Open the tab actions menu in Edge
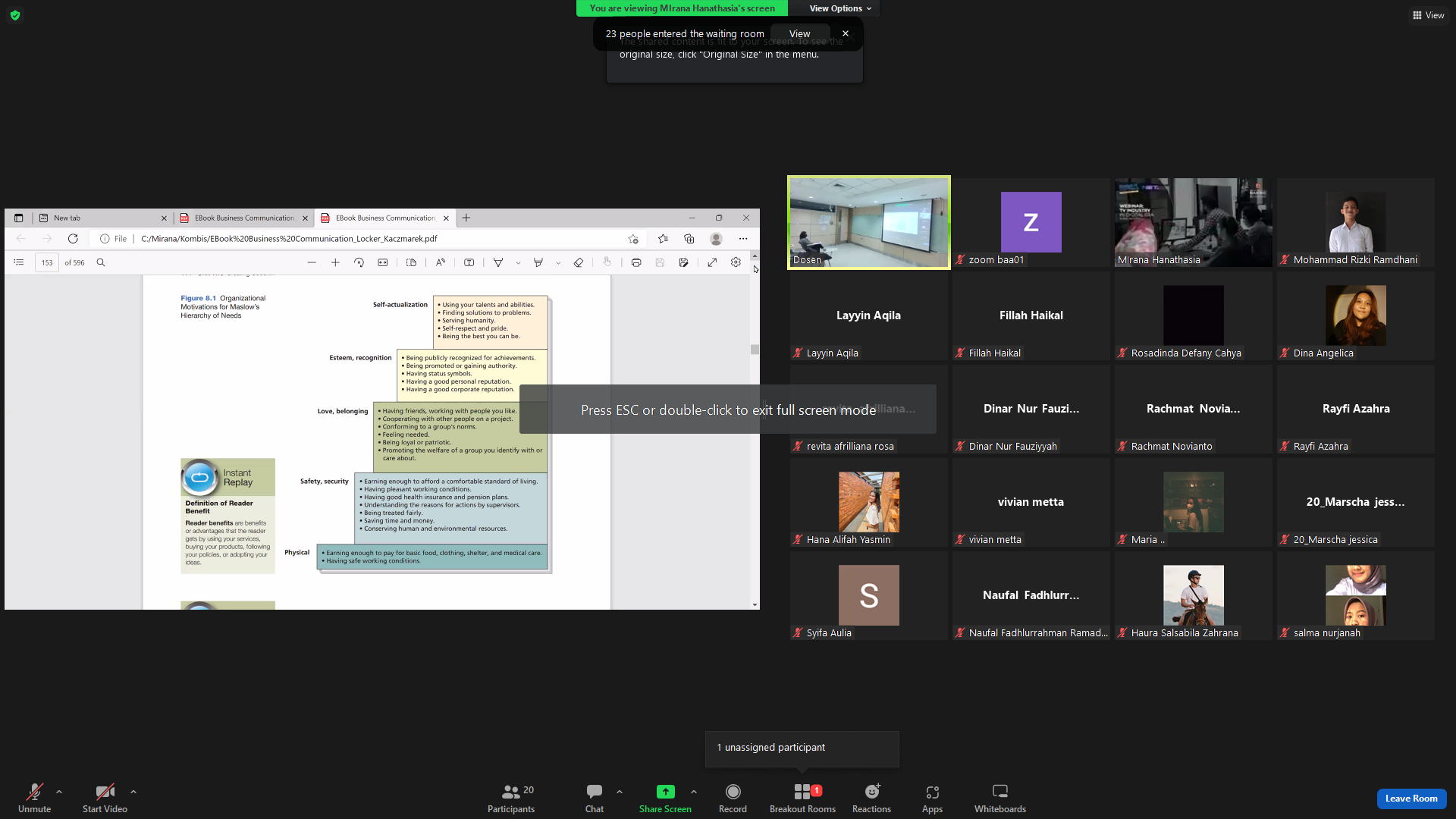Screen dimensions: 1456x819 [x=19, y=218]
